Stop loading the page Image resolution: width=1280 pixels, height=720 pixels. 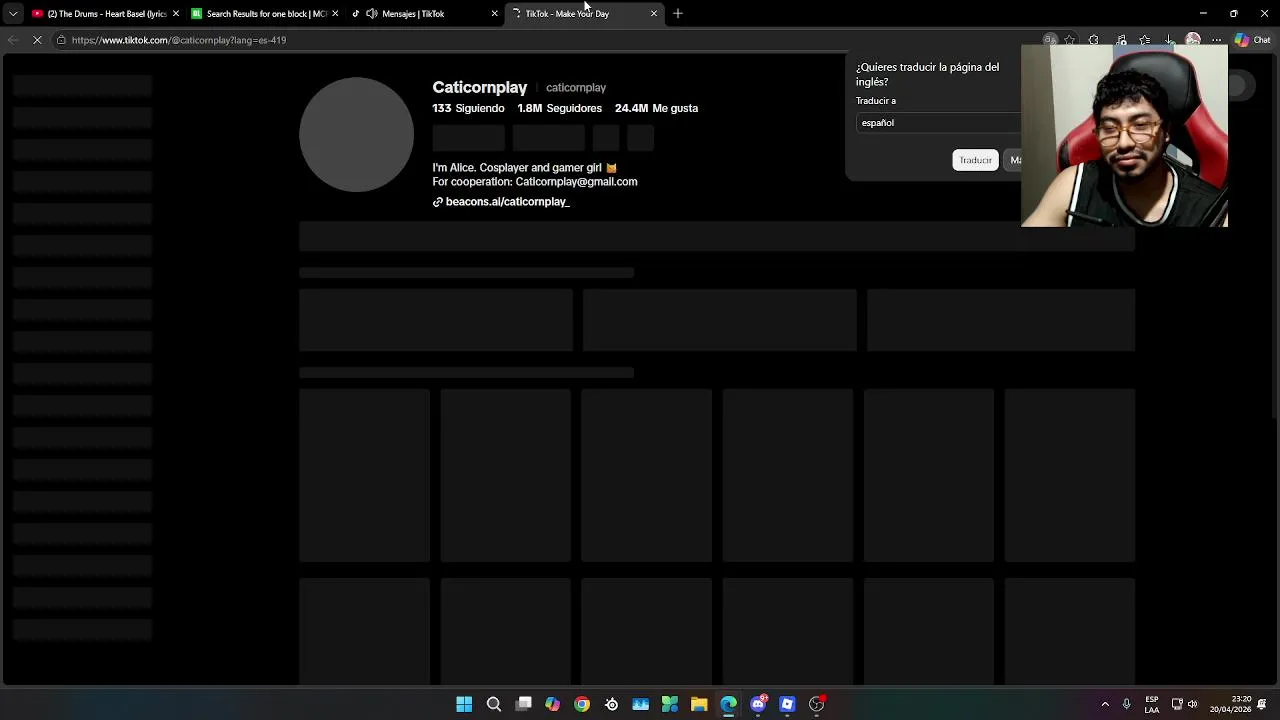[x=37, y=40]
